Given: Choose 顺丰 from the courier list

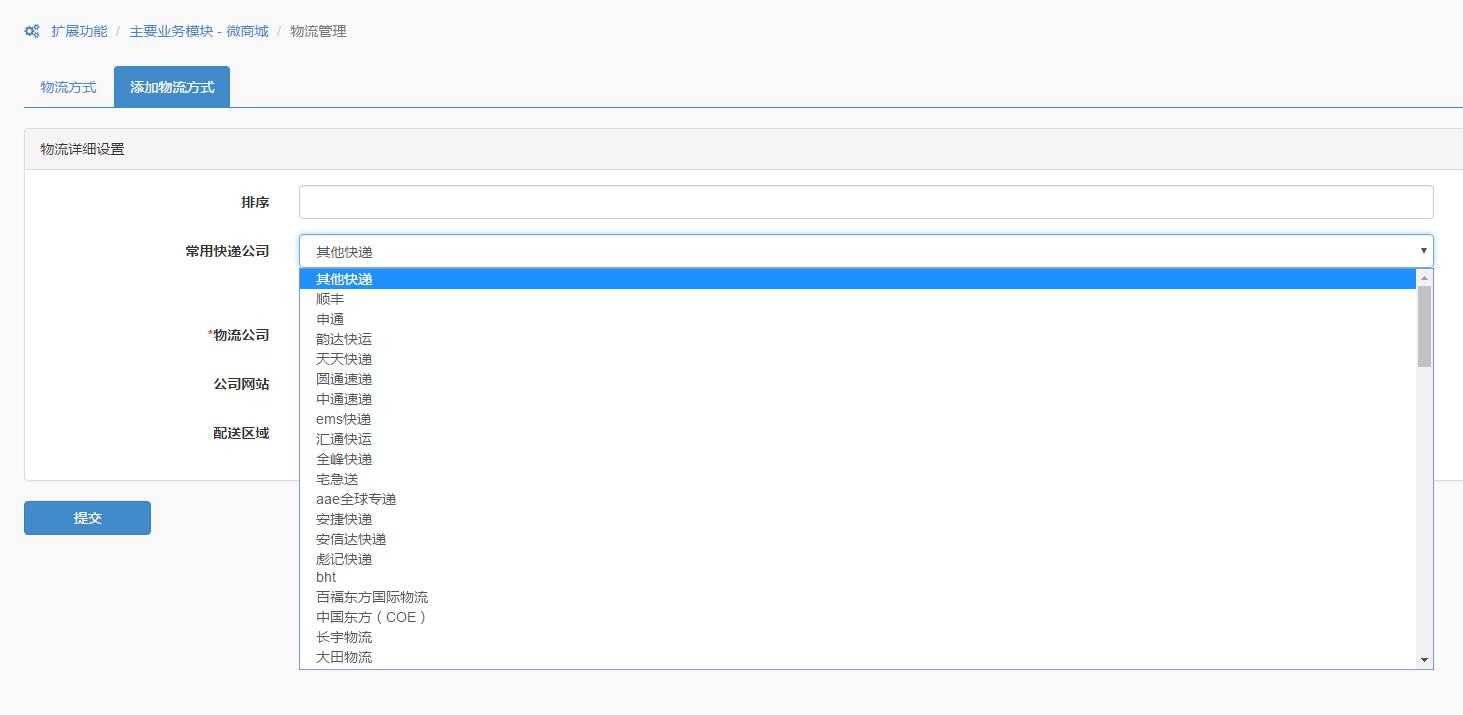Looking at the screenshot, I should 330,299.
